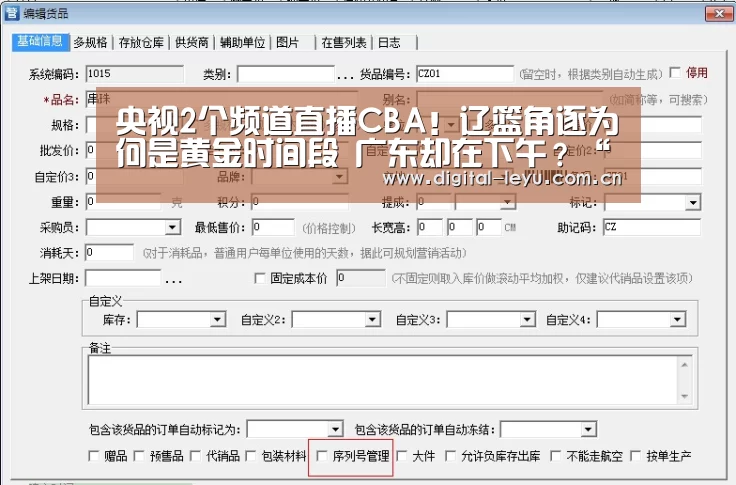The width and height of the screenshot is (736, 485).
Task: Click the 备注 scrollbar up arrow
Action: coord(684,365)
